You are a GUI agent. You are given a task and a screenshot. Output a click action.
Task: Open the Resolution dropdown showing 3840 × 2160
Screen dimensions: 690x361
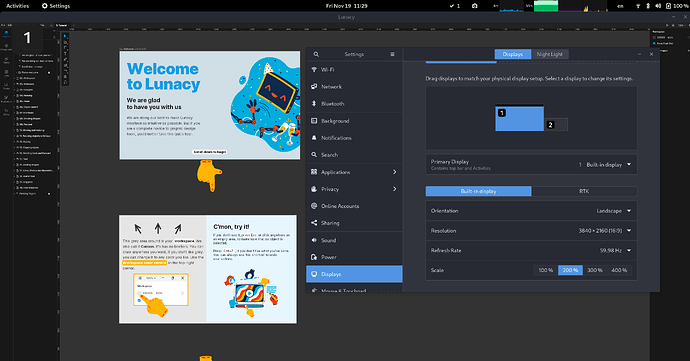[x=531, y=230]
